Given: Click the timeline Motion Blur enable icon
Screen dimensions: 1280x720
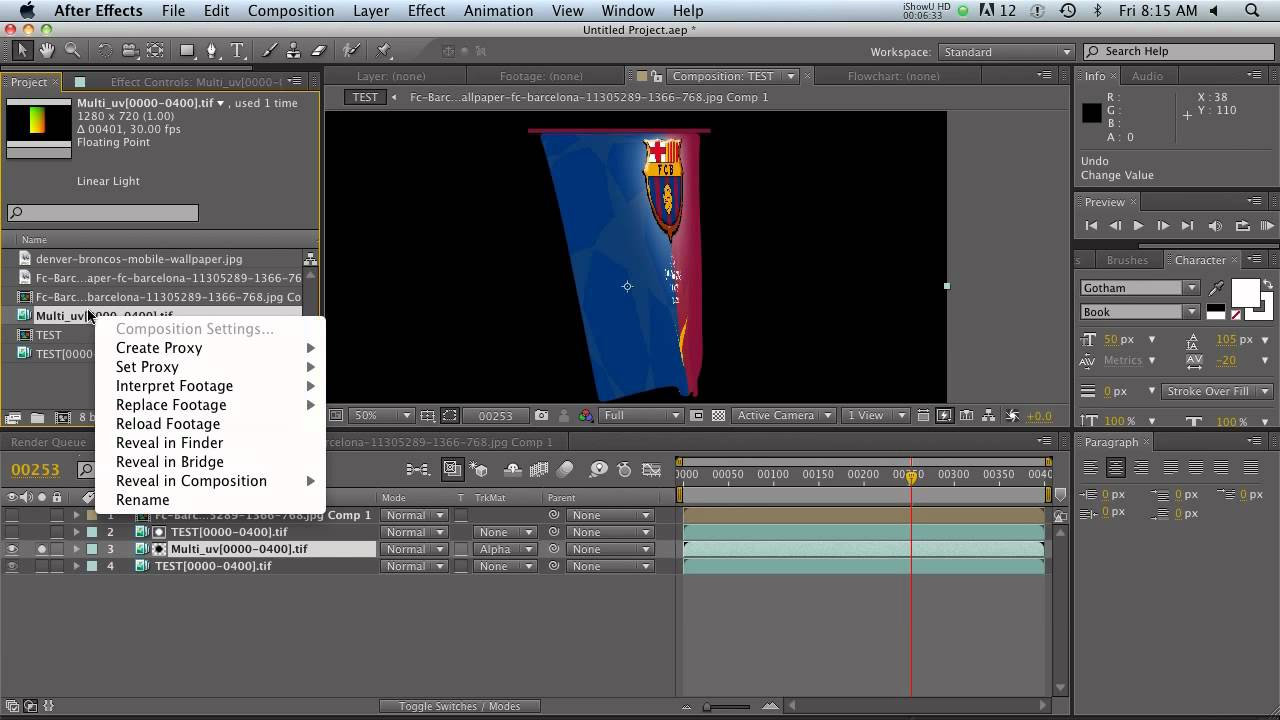Looking at the screenshot, I should coord(565,469).
